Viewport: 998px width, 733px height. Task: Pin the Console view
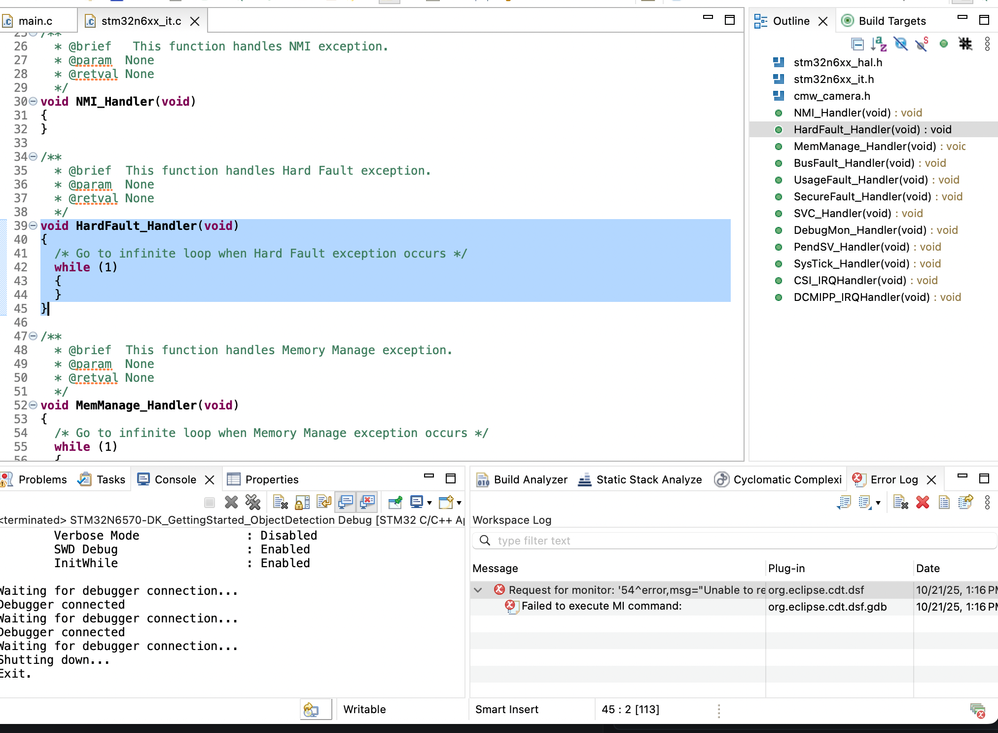coord(395,502)
